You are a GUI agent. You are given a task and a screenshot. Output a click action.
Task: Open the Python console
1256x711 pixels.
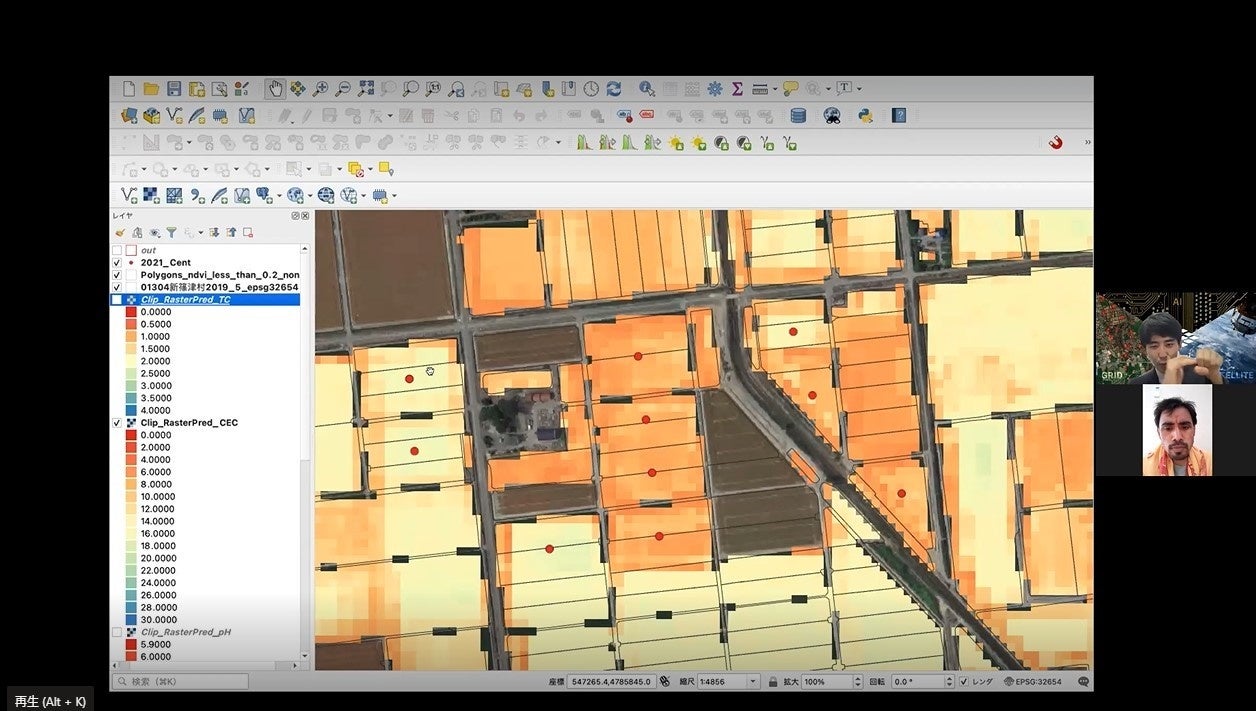coord(865,115)
